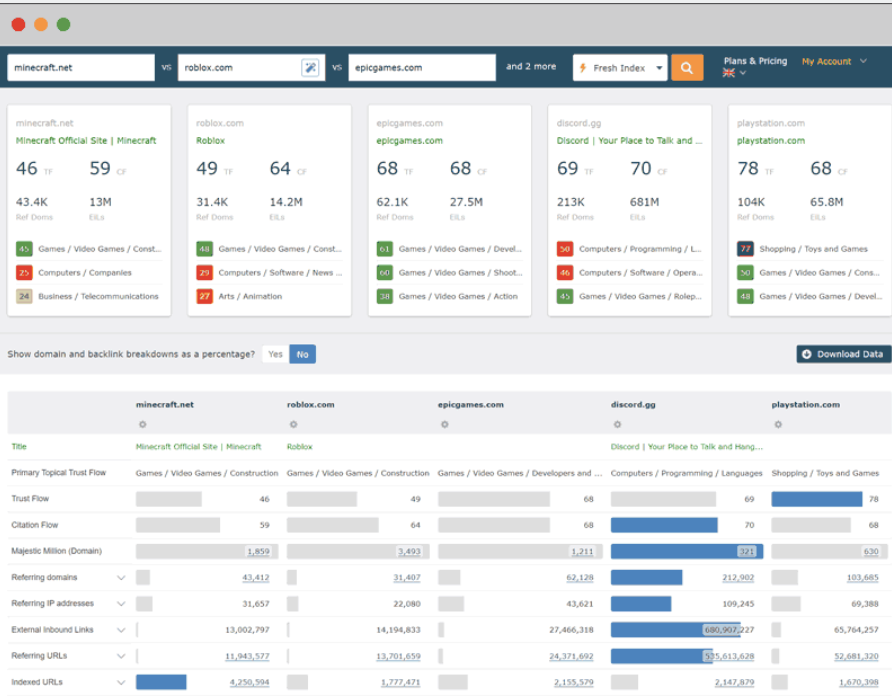This screenshot has width=892, height=696.
Task: Keep breakdowns as numbers by clicking No
Action: pyautogui.click(x=302, y=354)
